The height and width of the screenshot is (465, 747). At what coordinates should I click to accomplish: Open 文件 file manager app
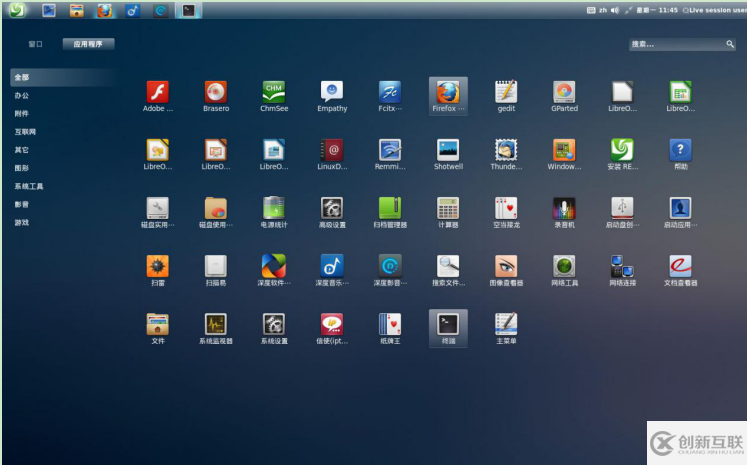158,324
